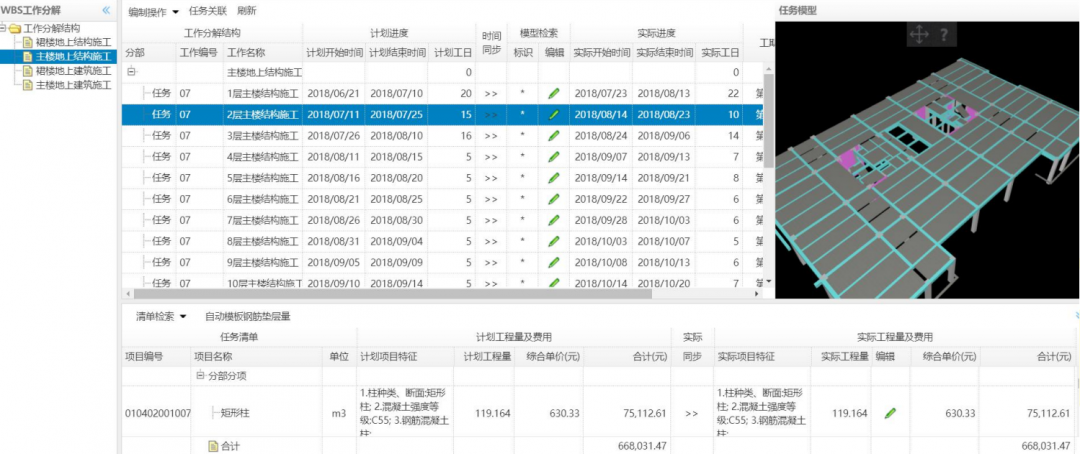Collapse the 分部分项 group in list
Screen dimensions: 1080x454
tap(199, 376)
